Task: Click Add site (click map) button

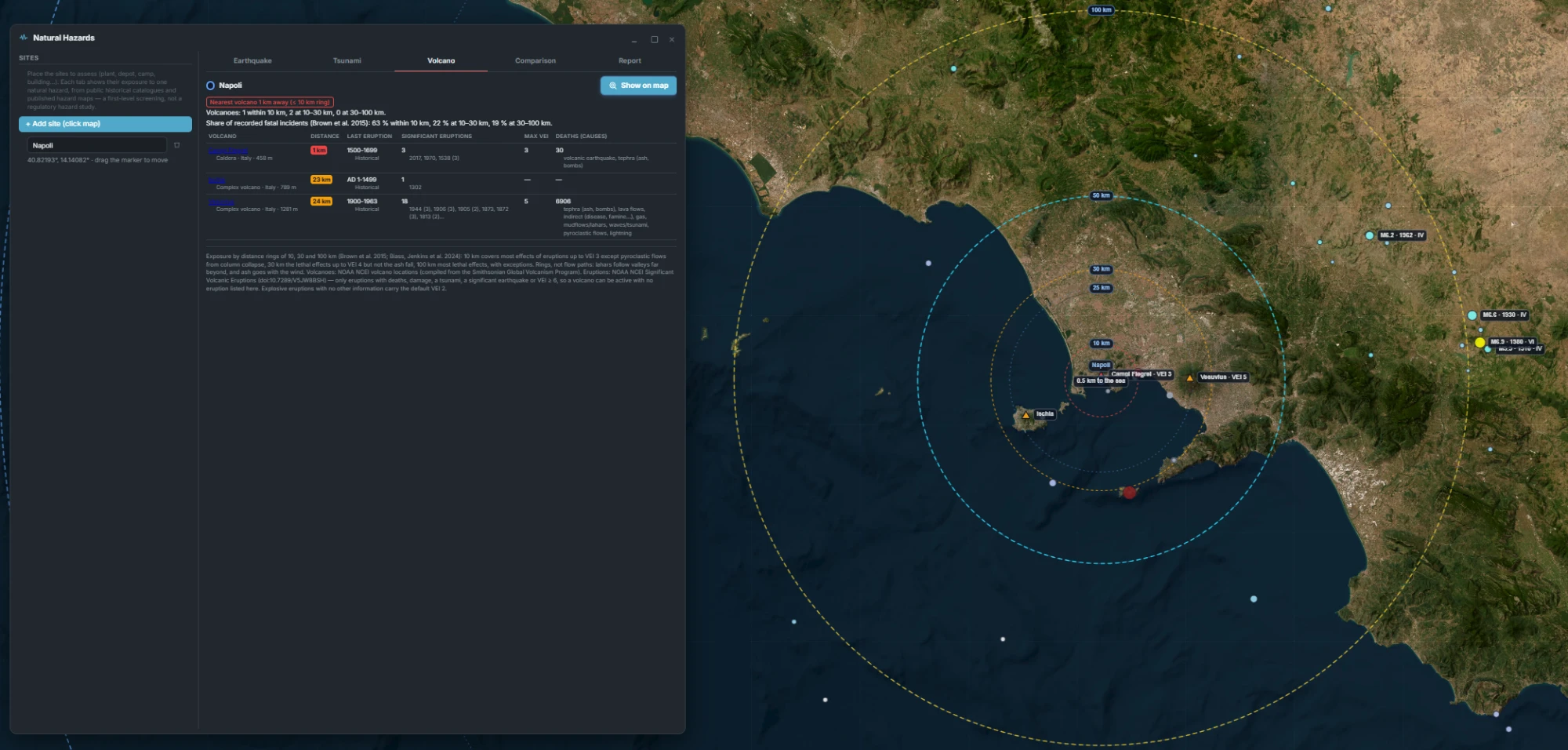Action: coord(105,124)
